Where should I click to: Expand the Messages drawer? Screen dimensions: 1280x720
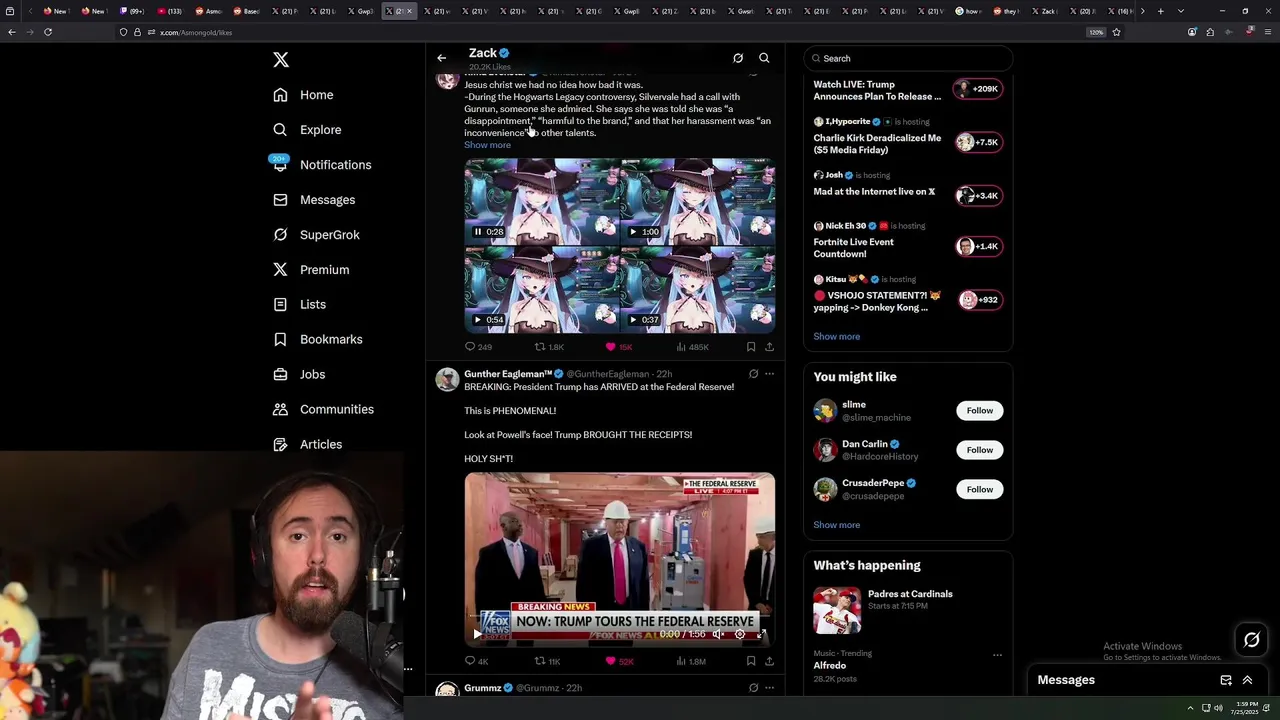pos(1247,680)
